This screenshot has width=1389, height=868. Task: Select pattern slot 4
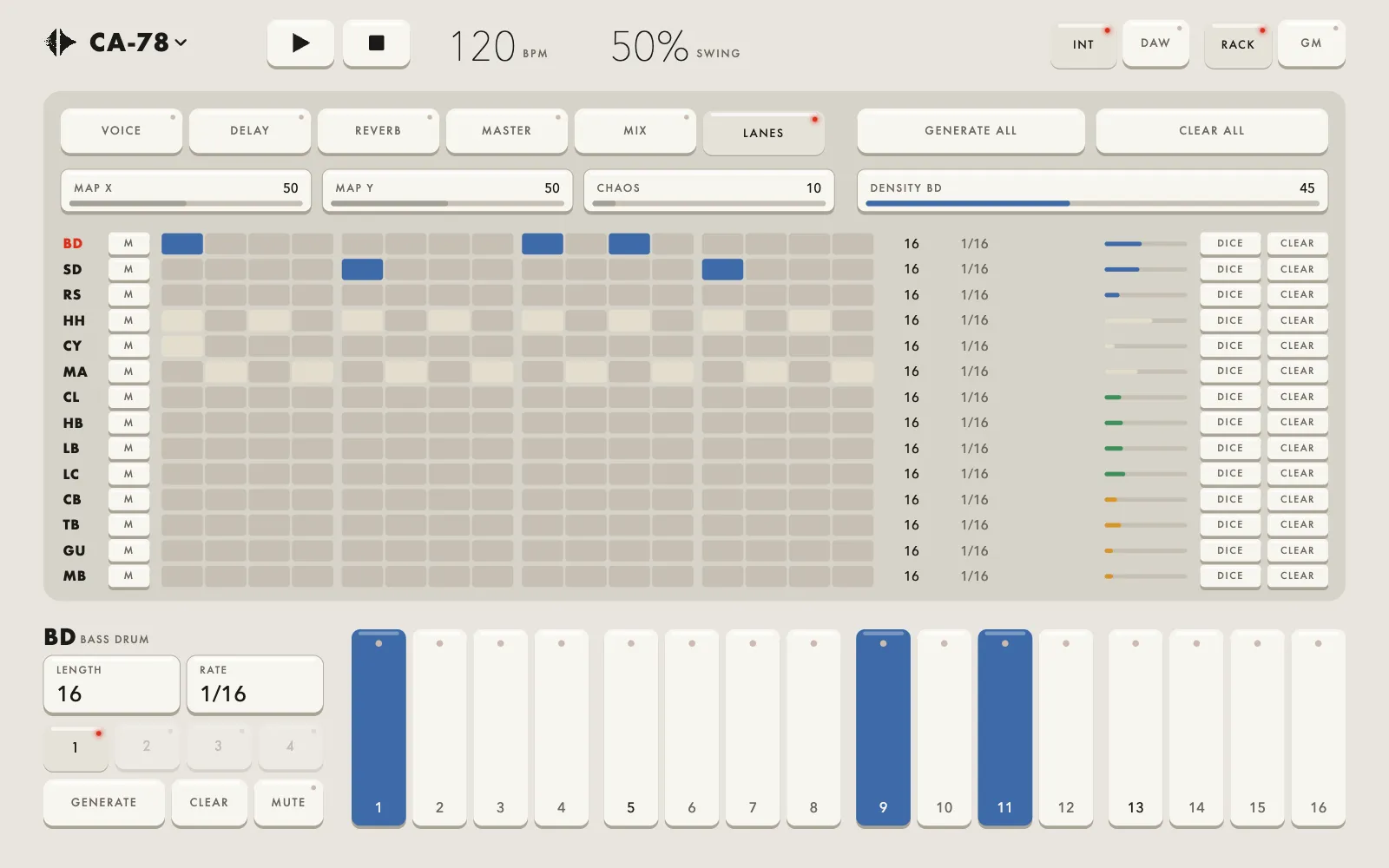(x=290, y=746)
